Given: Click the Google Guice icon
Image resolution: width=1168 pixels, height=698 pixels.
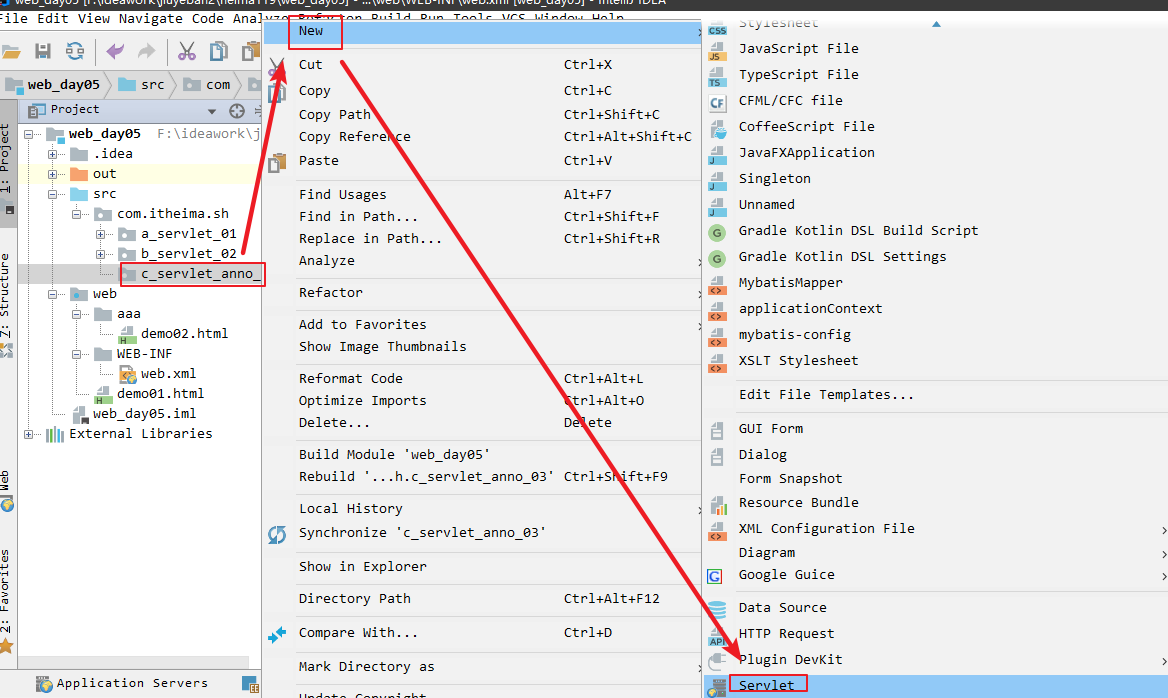Looking at the screenshot, I should coord(715,576).
